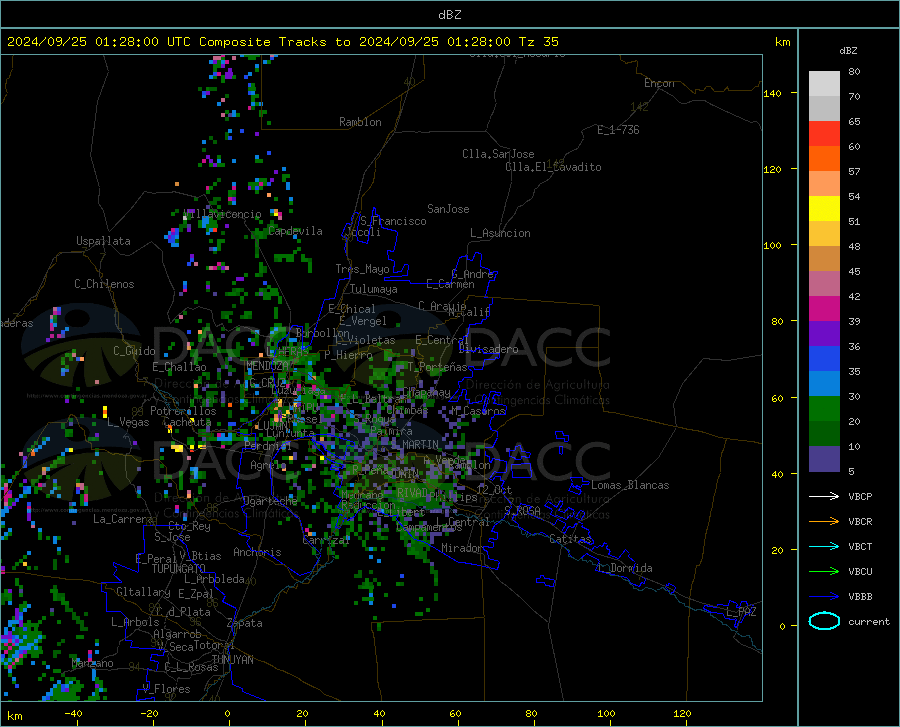Click the orange 60 dBZ color swatch
Screen dimensions: 900x727
(824, 158)
